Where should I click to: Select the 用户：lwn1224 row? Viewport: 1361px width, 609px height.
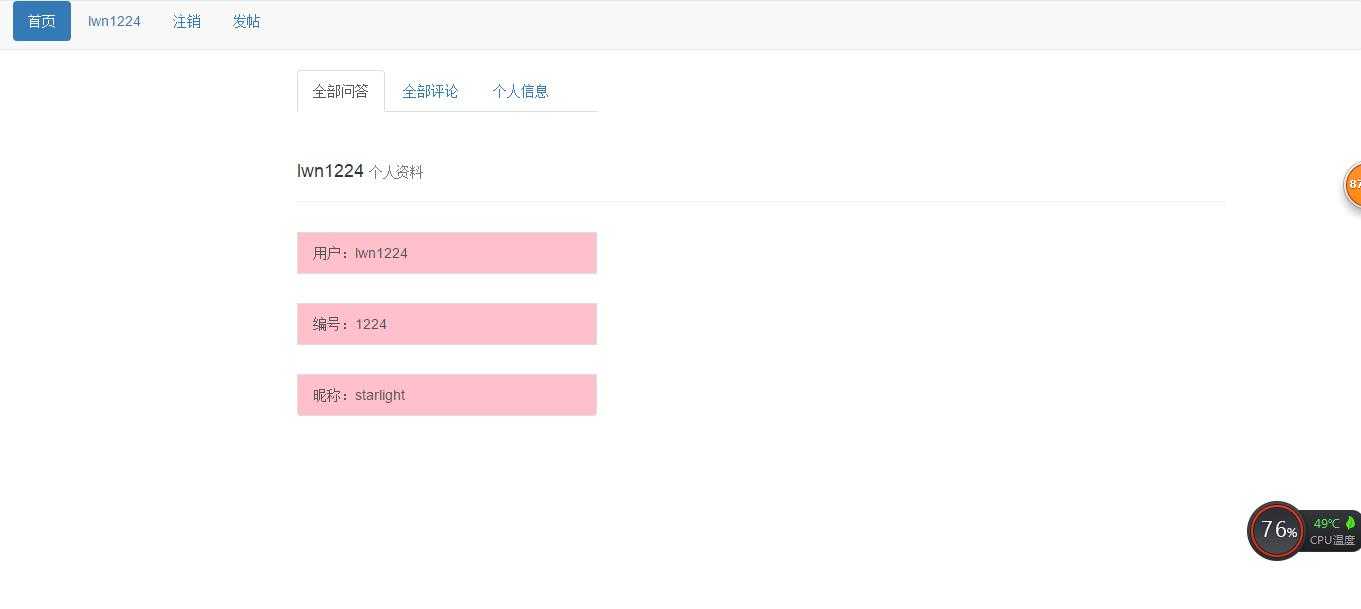[447, 253]
